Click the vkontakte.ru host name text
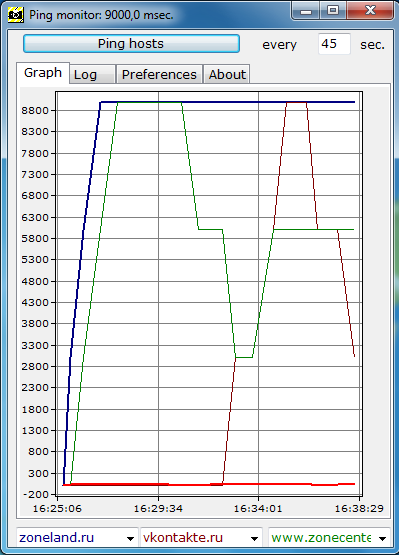399x556 pixels. point(183,538)
